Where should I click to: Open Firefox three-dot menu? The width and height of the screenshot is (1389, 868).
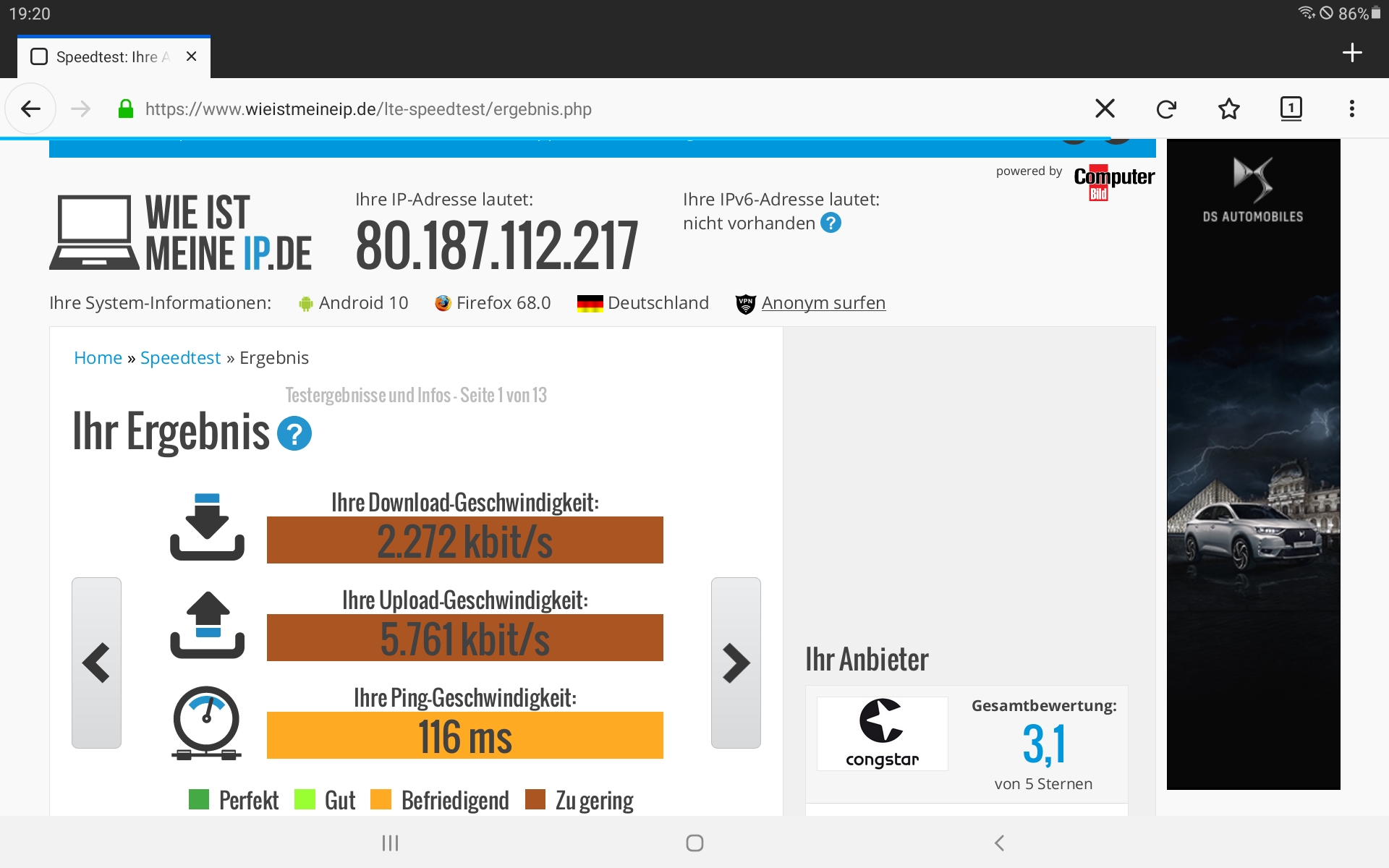pyautogui.click(x=1351, y=109)
